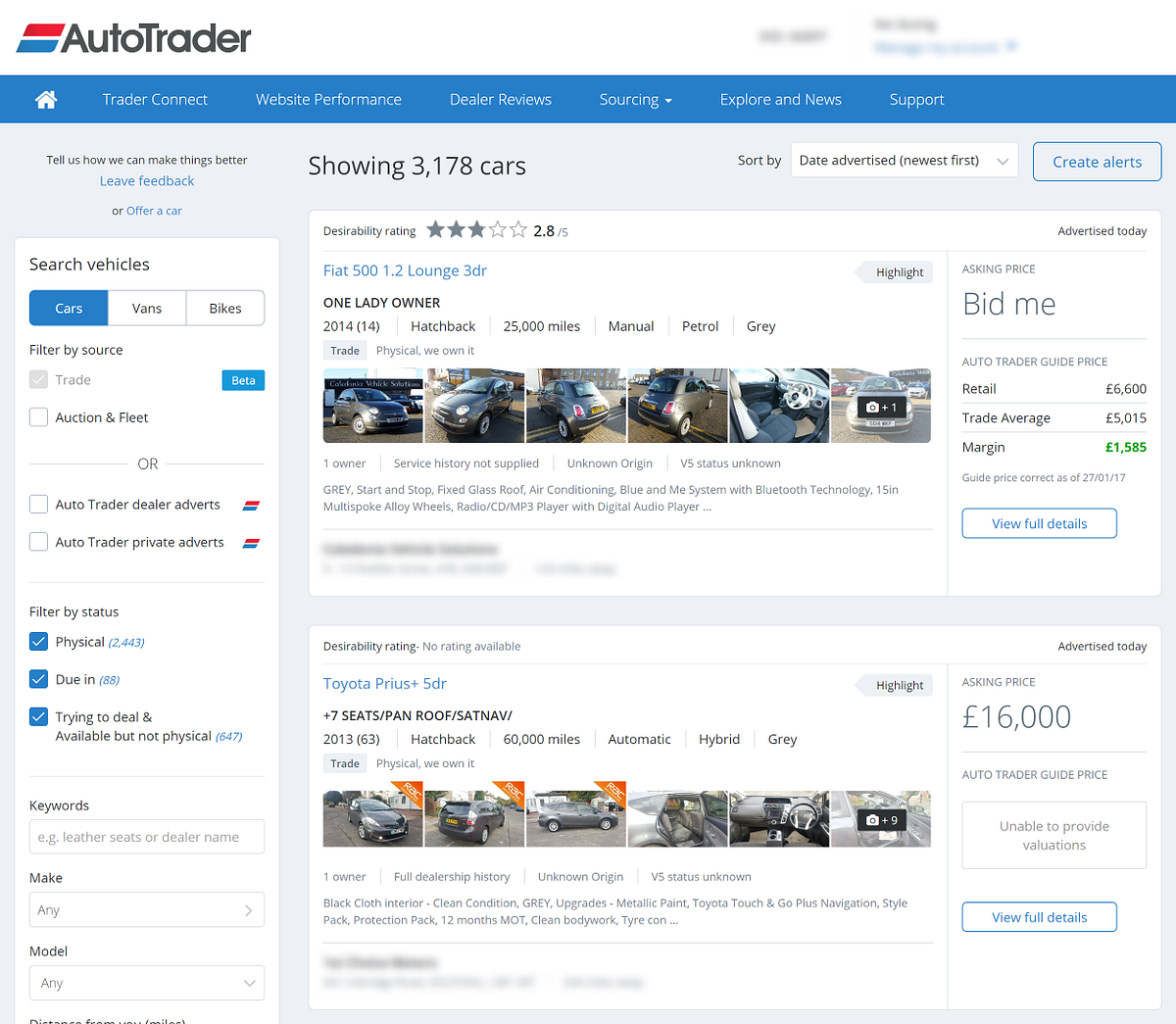Click the Keywords search input field
Viewport: 1176px width, 1024px height.
[146, 836]
